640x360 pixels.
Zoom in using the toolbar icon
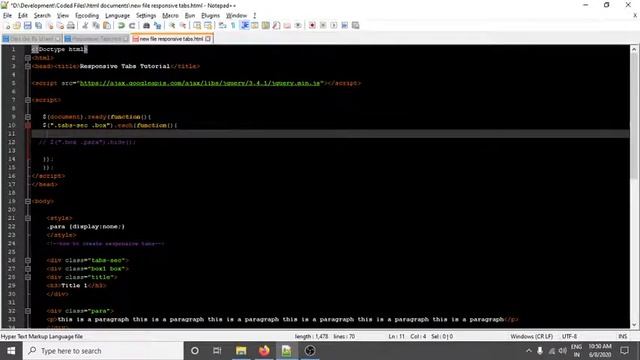(x=172, y=26)
